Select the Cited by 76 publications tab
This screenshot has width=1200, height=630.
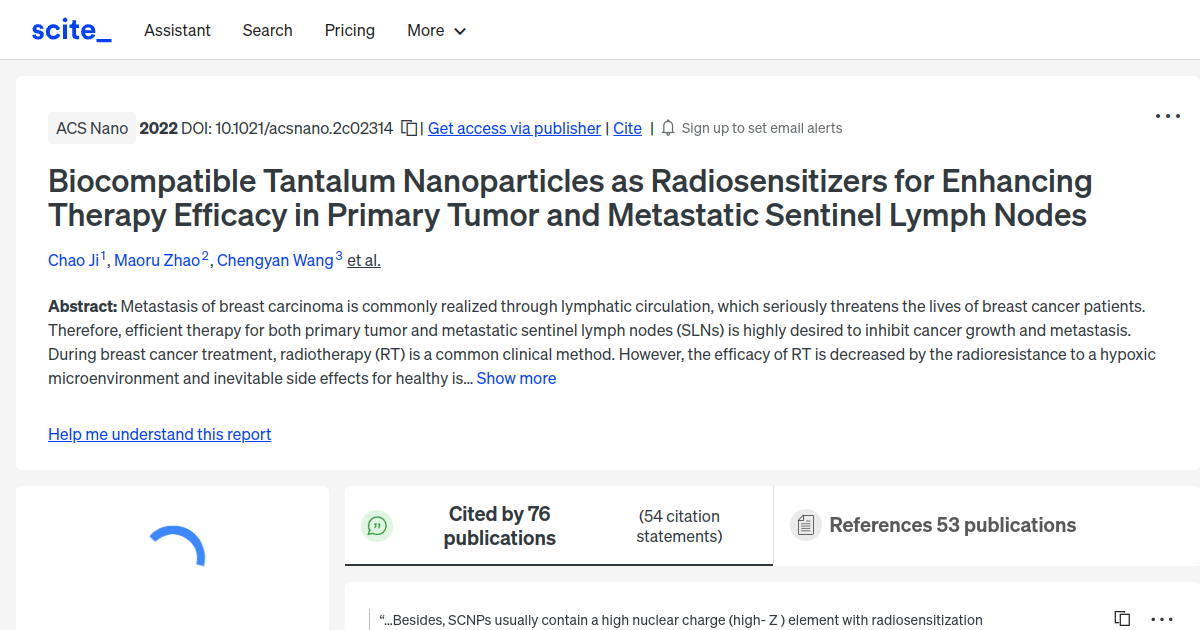(x=499, y=525)
